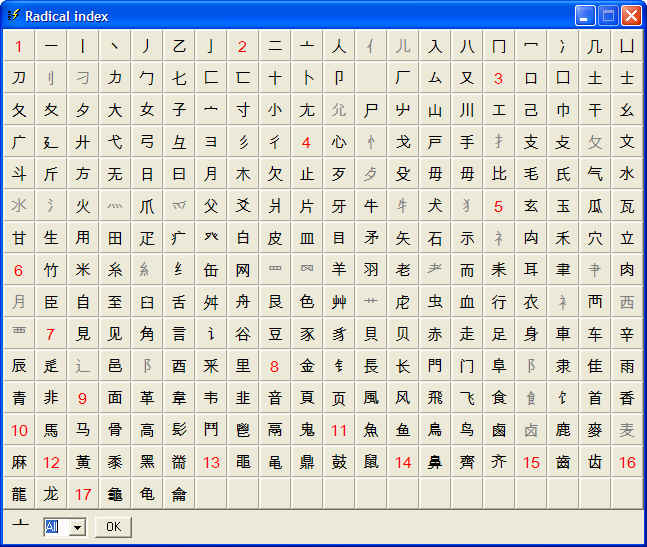Screen dimensions: 647x547
Task: Choose the radical 山 (mountain)
Action: tap(435, 110)
